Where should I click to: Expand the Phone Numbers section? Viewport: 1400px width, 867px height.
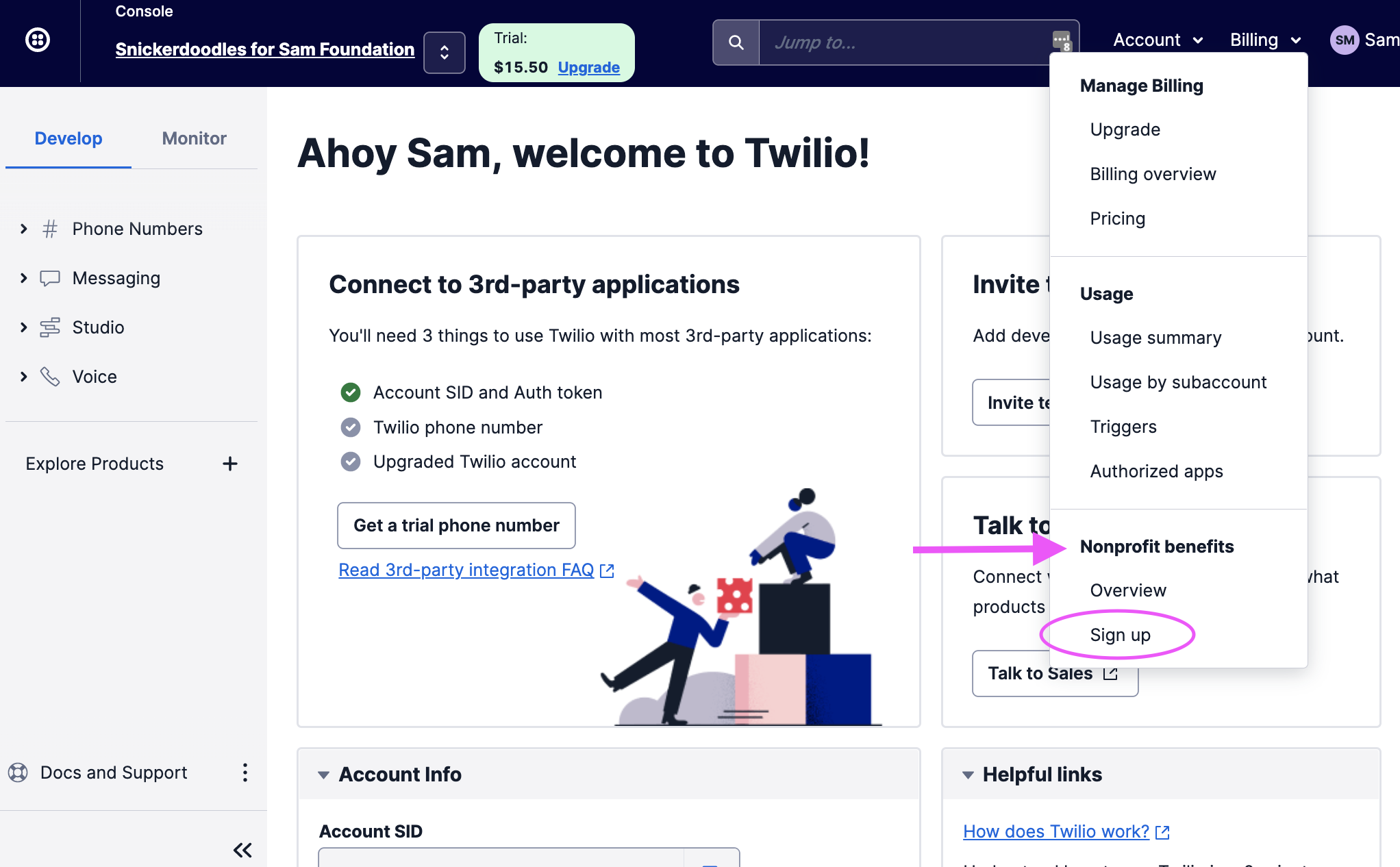[x=24, y=229]
